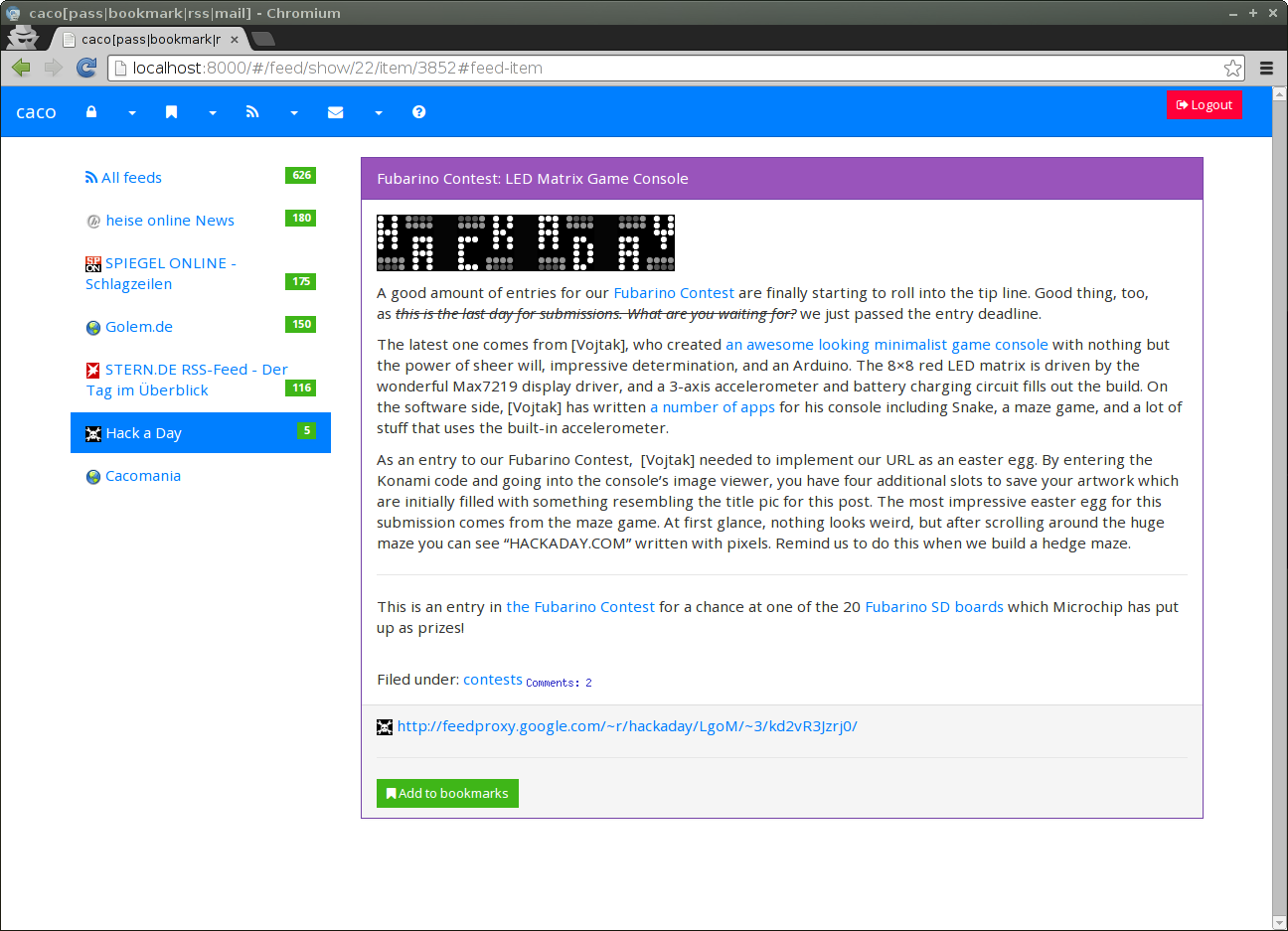Expand the dropdown next to the bookmark icon

tap(213, 113)
